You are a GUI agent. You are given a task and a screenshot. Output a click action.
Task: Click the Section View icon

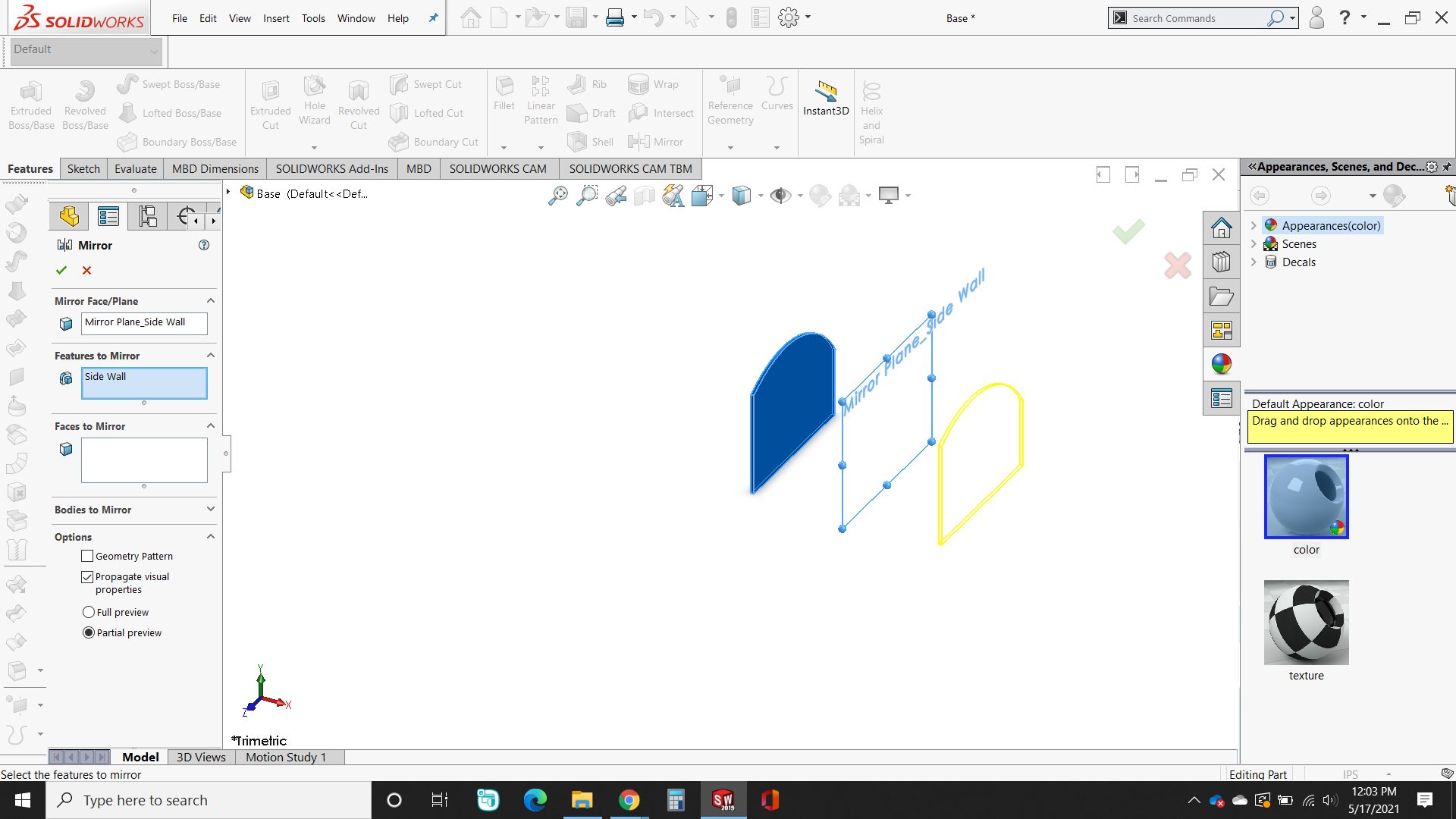[x=645, y=196]
